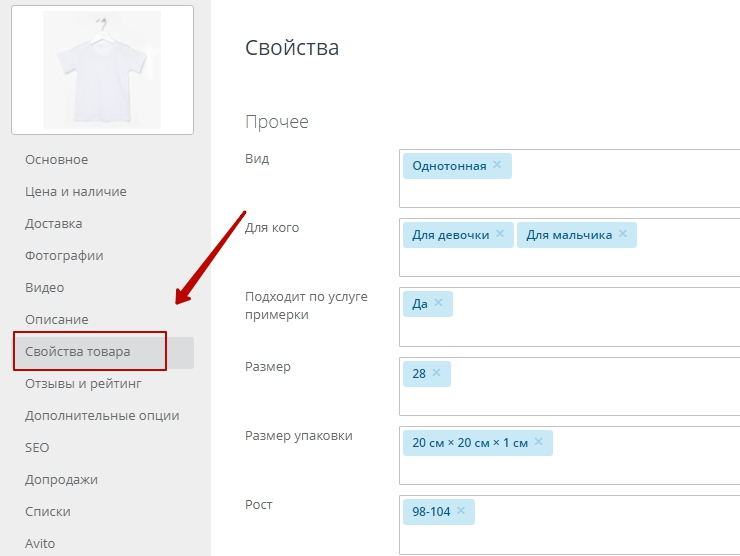
Task: Delete the Да tag from fitting service
Action: pyautogui.click(x=438, y=303)
